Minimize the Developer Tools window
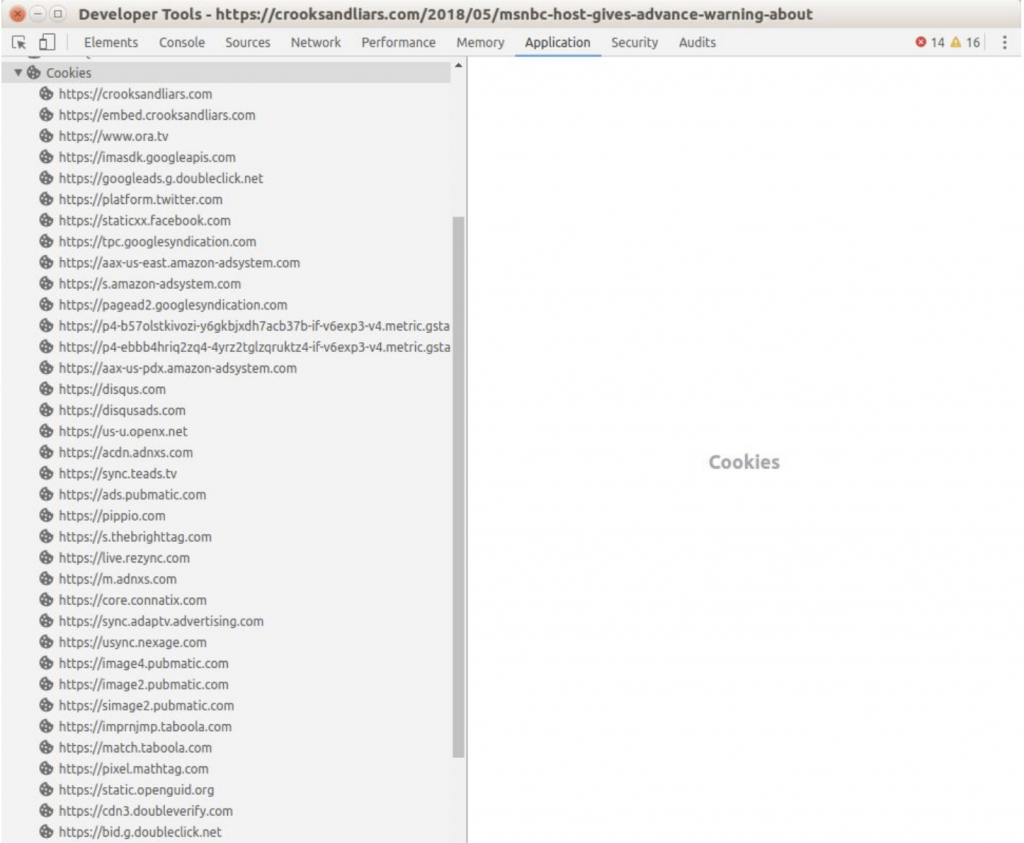Viewport: 1024px width, 843px height. 38,14
